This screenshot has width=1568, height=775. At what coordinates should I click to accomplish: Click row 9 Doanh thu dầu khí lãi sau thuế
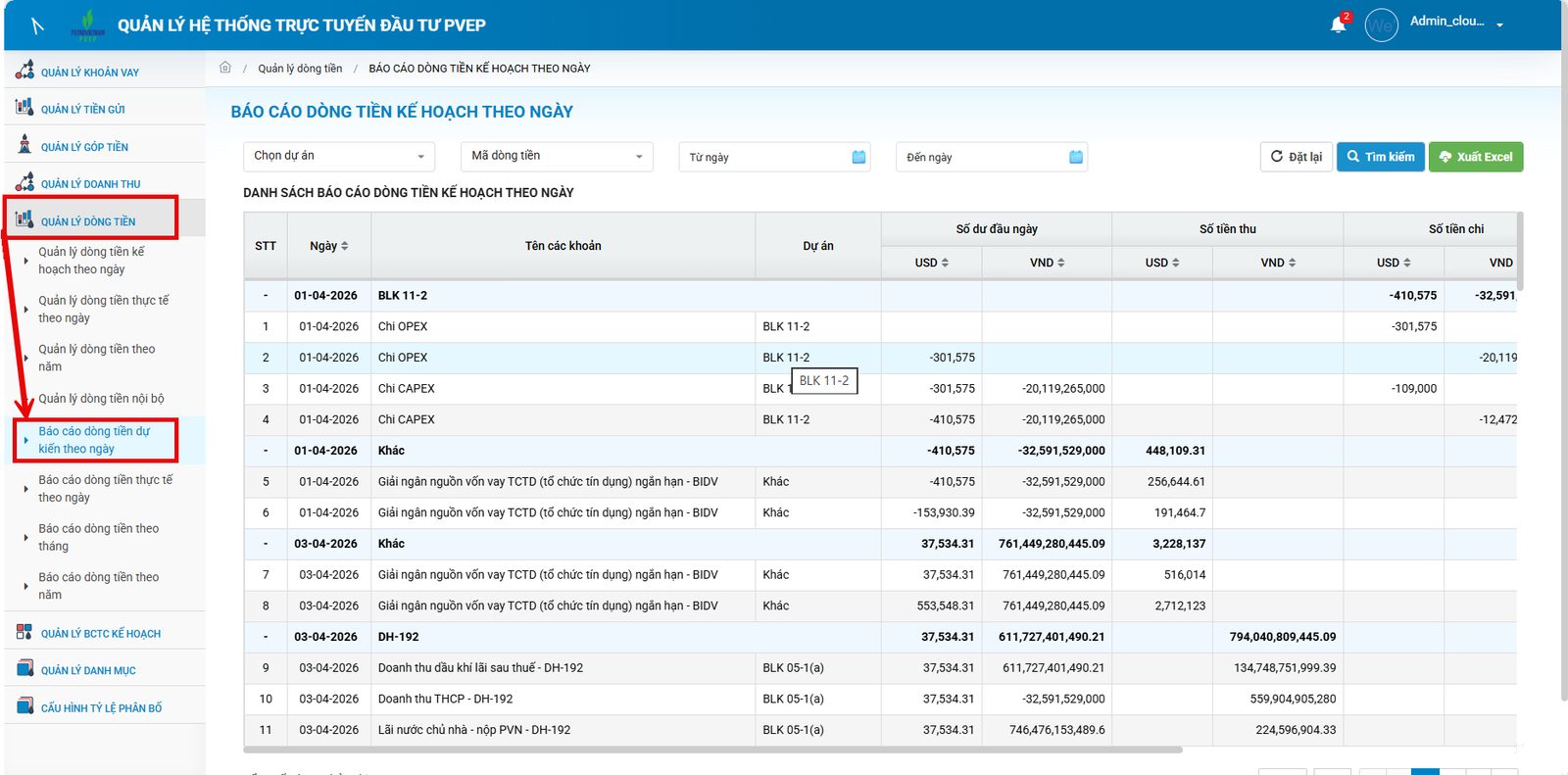tap(880, 668)
